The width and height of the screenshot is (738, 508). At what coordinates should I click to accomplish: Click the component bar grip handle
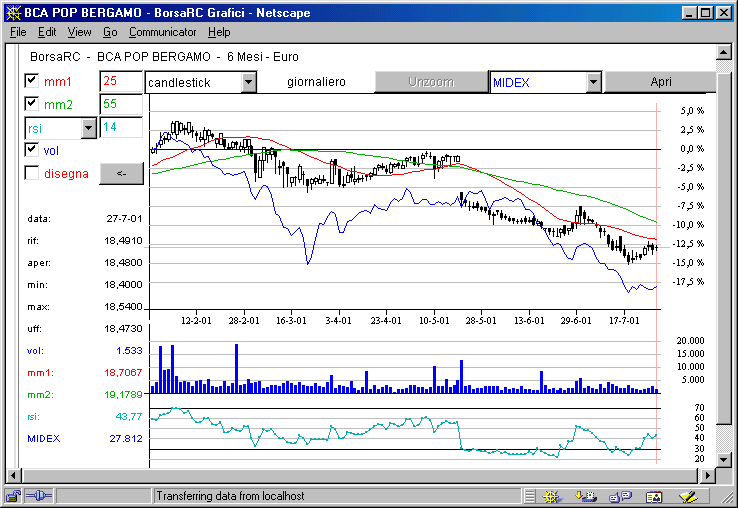tap(529, 496)
